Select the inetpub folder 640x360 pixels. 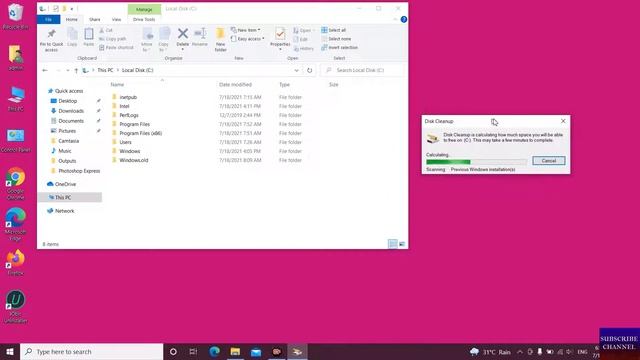pyautogui.click(x=128, y=97)
